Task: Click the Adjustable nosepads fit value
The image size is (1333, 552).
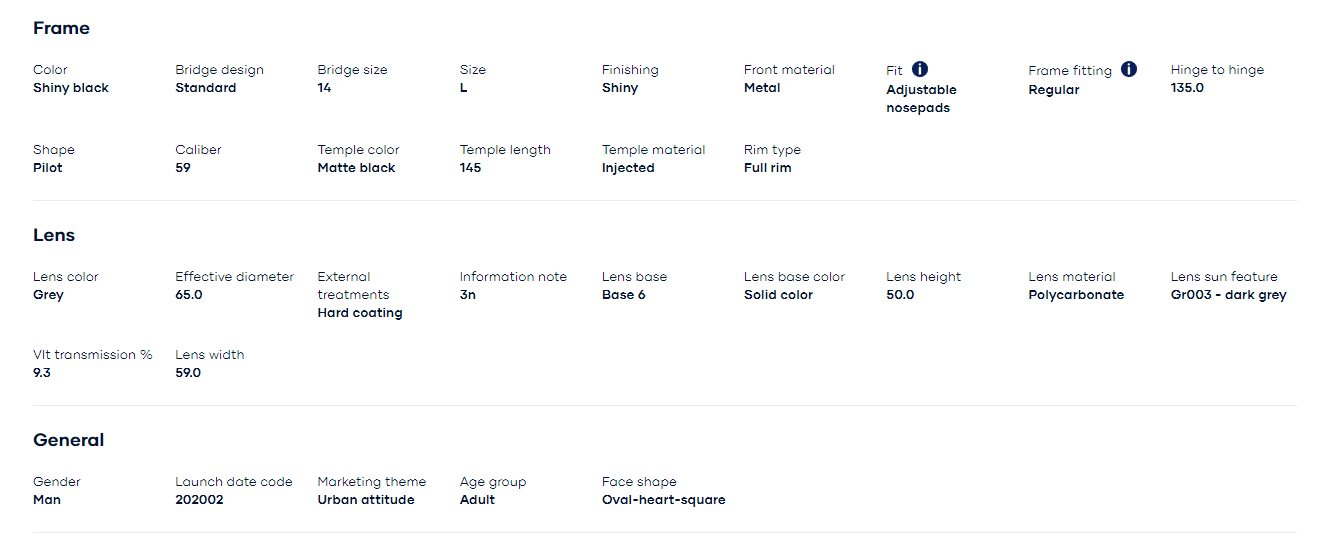Action: (x=921, y=99)
